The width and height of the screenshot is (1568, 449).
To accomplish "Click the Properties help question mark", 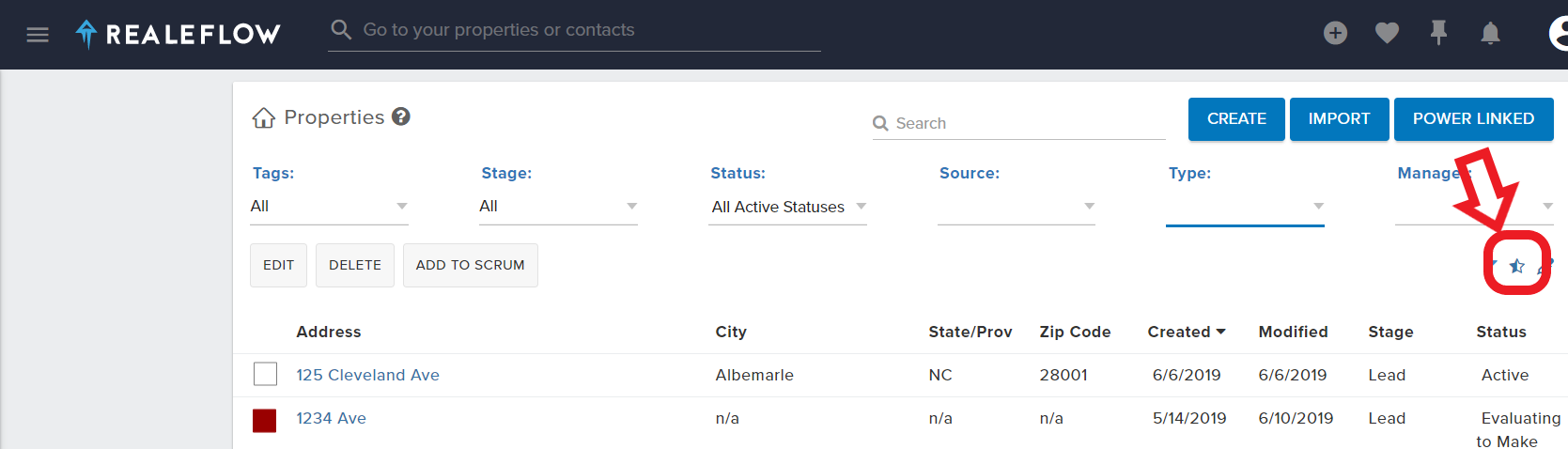I will [401, 116].
